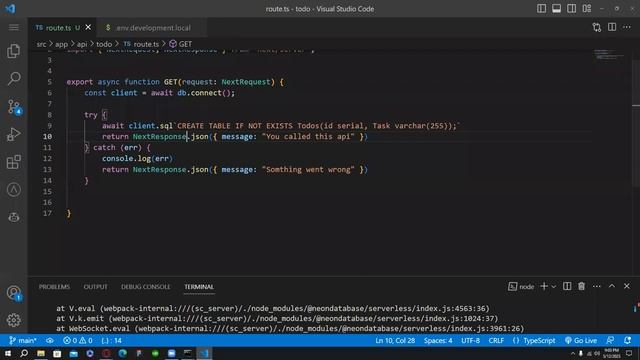Change indentation via Spaces: 4
Screen dimensions: 640x360
click(438, 340)
